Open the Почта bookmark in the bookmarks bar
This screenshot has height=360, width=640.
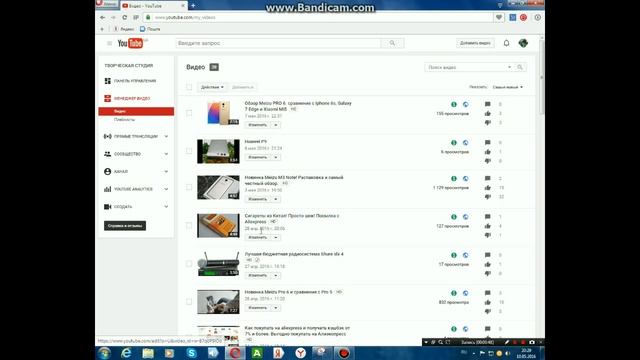150,29
